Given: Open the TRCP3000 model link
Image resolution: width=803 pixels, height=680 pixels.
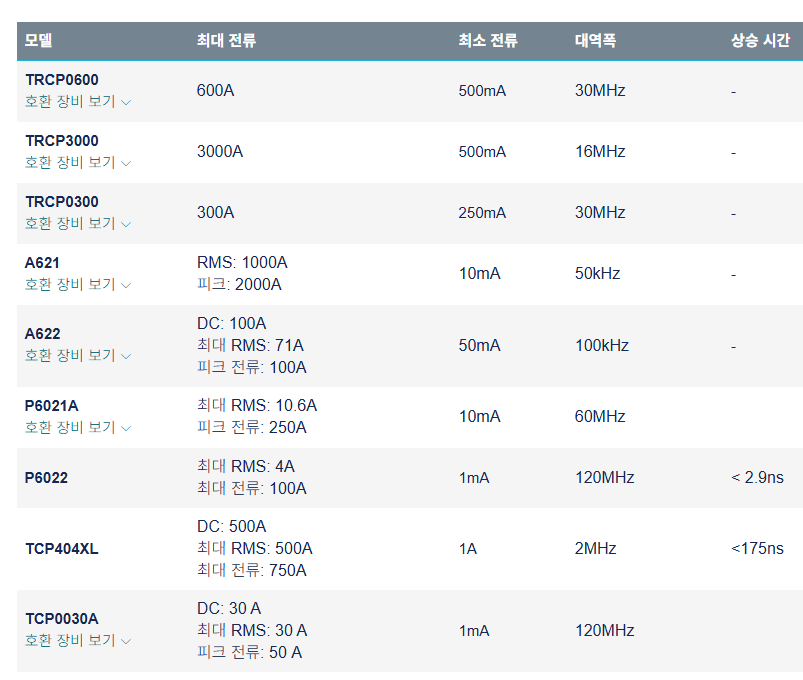Looking at the screenshot, I should point(62,141).
